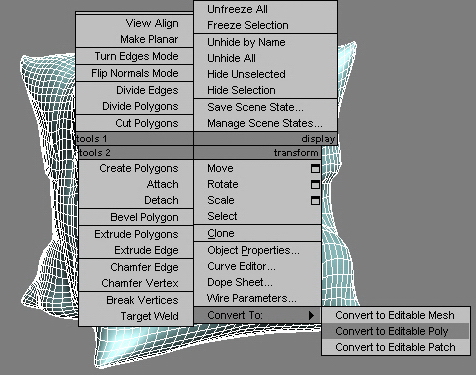
Task: Open Manage Scene States dialog
Action: tap(265, 123)
